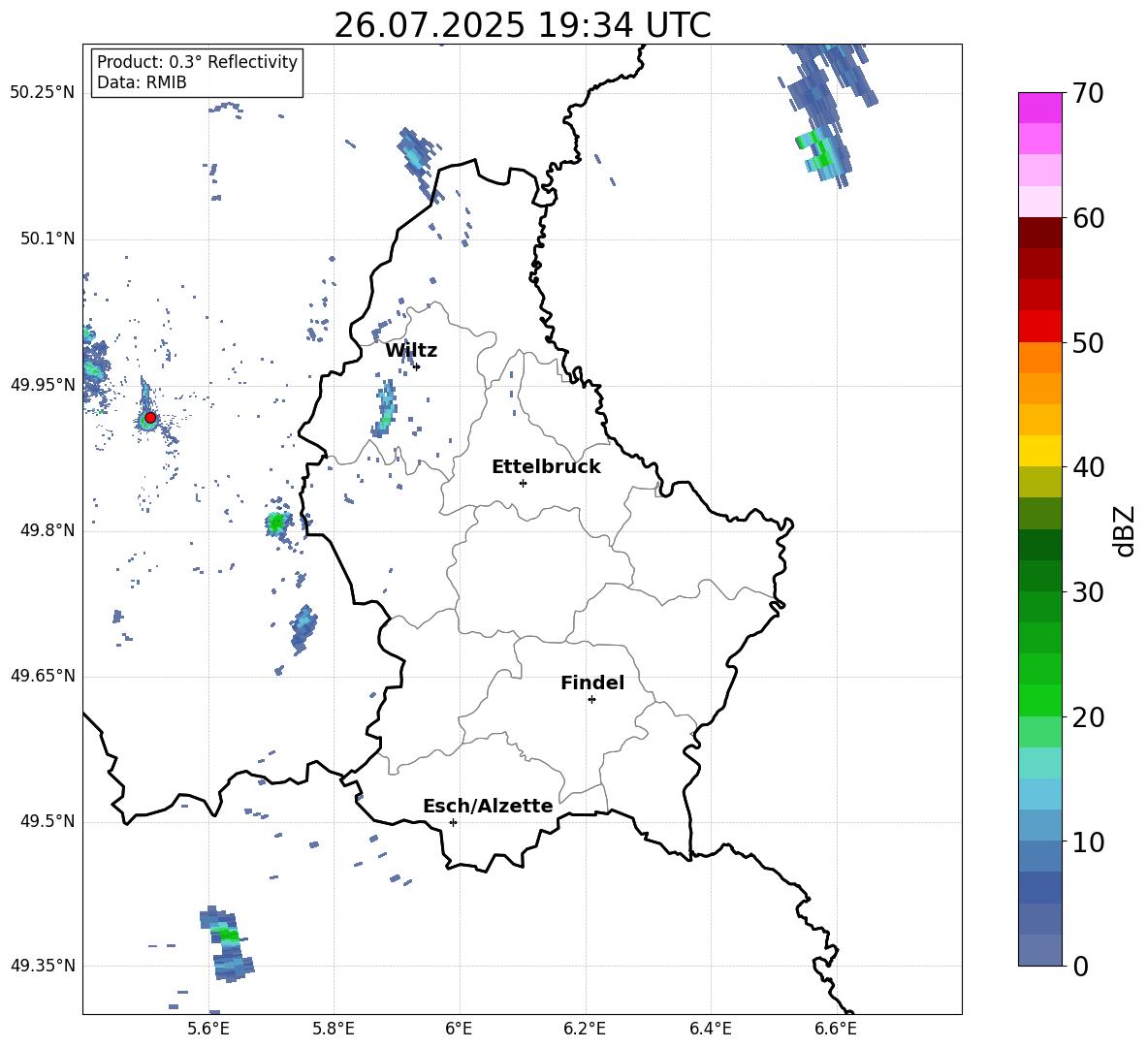Click the 6.2°E longitude label

point(585,1029)
